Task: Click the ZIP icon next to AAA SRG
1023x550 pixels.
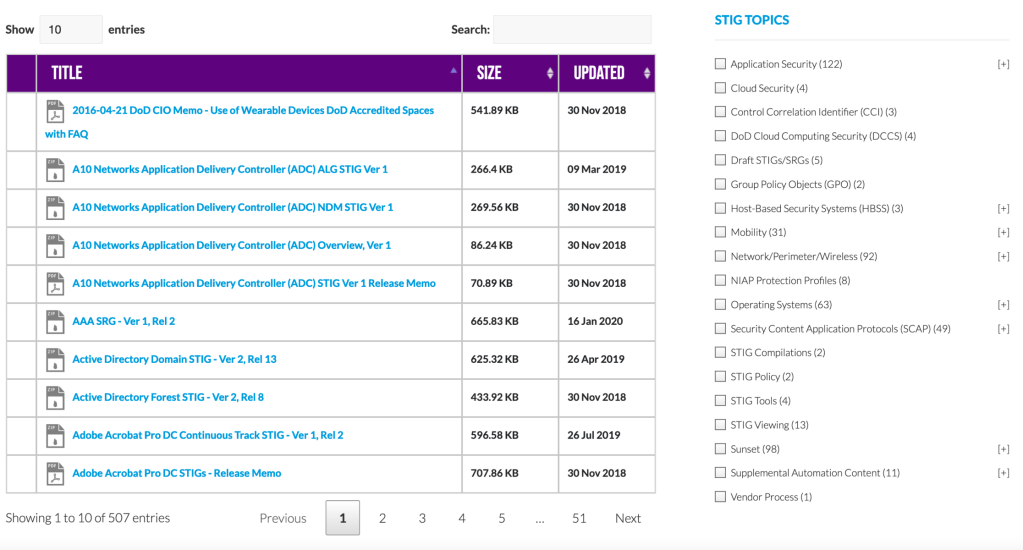Action: [55, 322]
